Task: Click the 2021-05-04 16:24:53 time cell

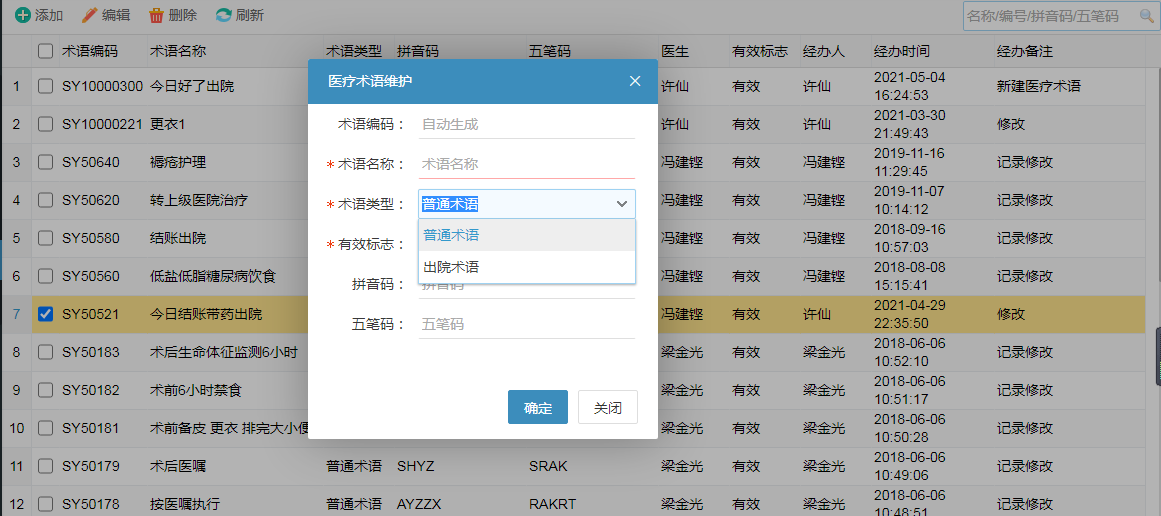Action: coord(910,86)
